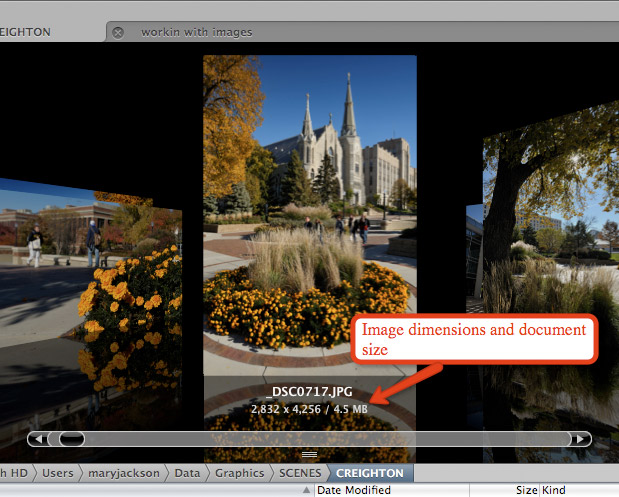Viewport: 619px width, 497px height.
Task: Close the 'workin with images' tab
Action: point(118,32)
